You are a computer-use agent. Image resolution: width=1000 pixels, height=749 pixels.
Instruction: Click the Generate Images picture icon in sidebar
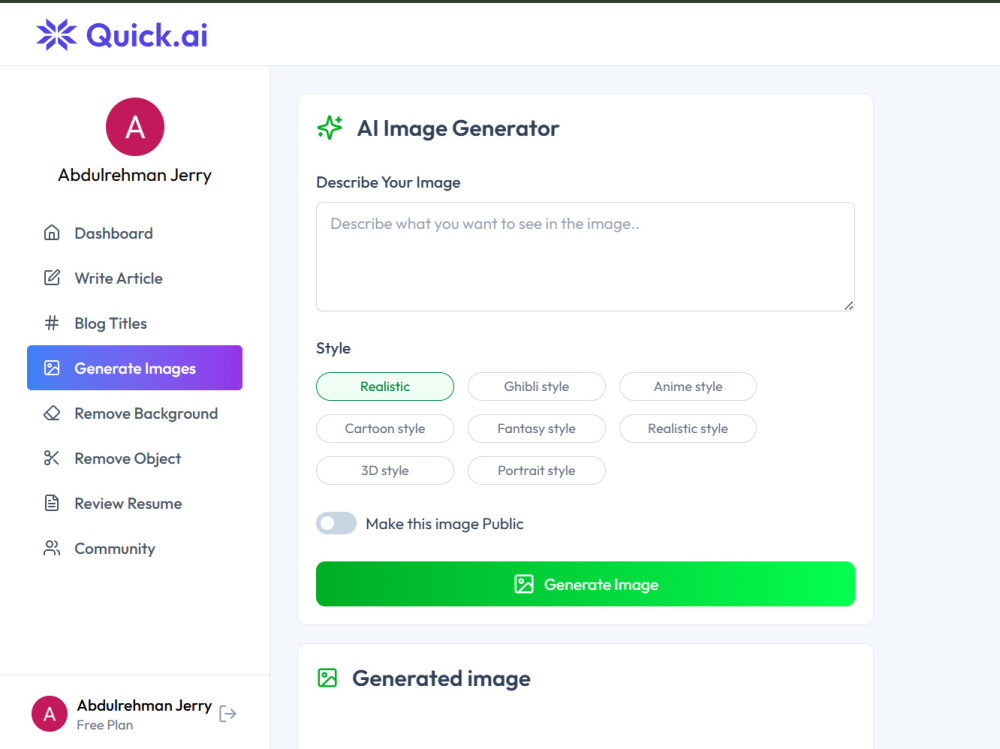pyautogui.click(x=52, y=368)
